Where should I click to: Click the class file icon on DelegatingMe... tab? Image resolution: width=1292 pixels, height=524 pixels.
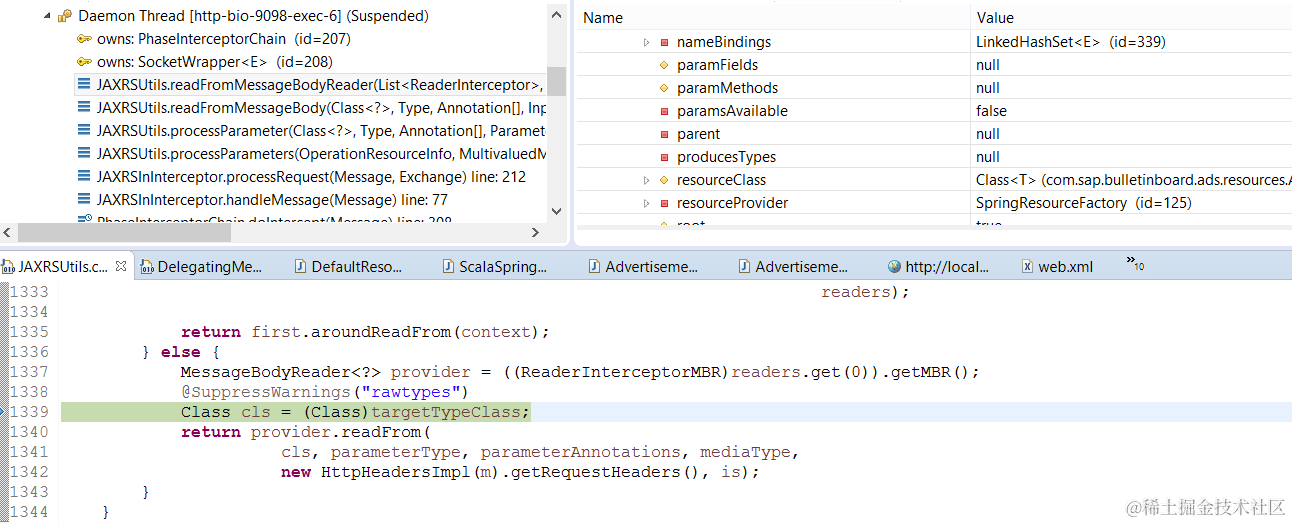[147, 267]
